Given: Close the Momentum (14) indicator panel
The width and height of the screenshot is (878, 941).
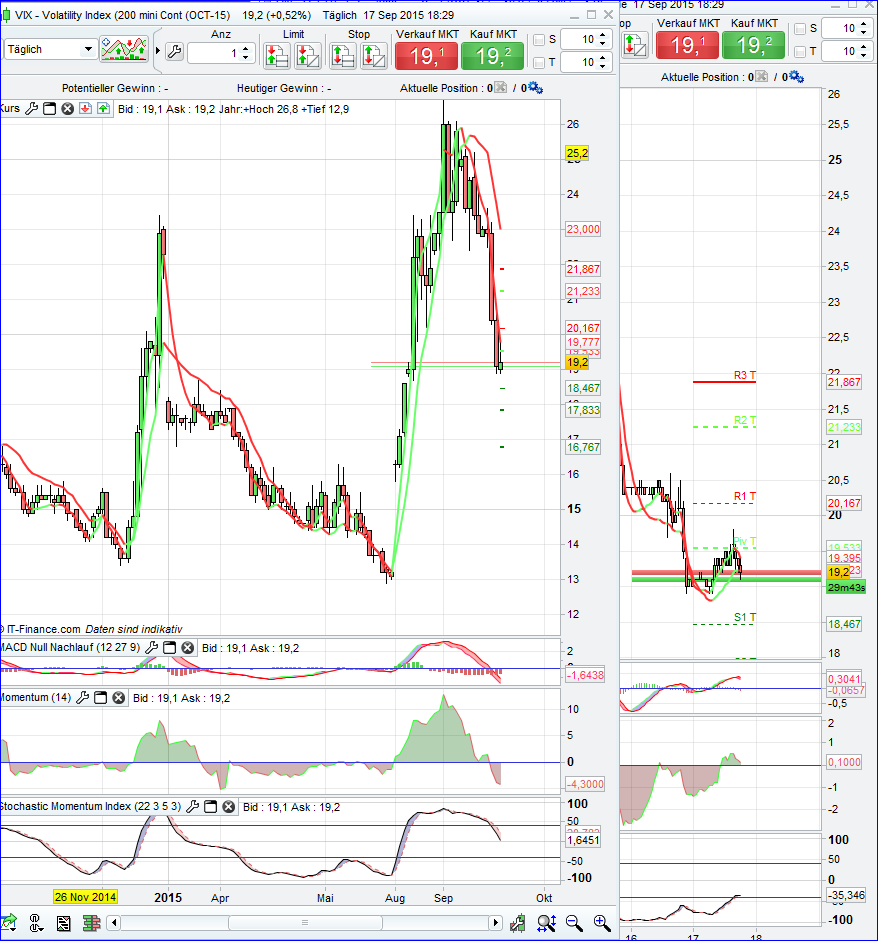Looking at the screenshot, I should coord(118,697).
